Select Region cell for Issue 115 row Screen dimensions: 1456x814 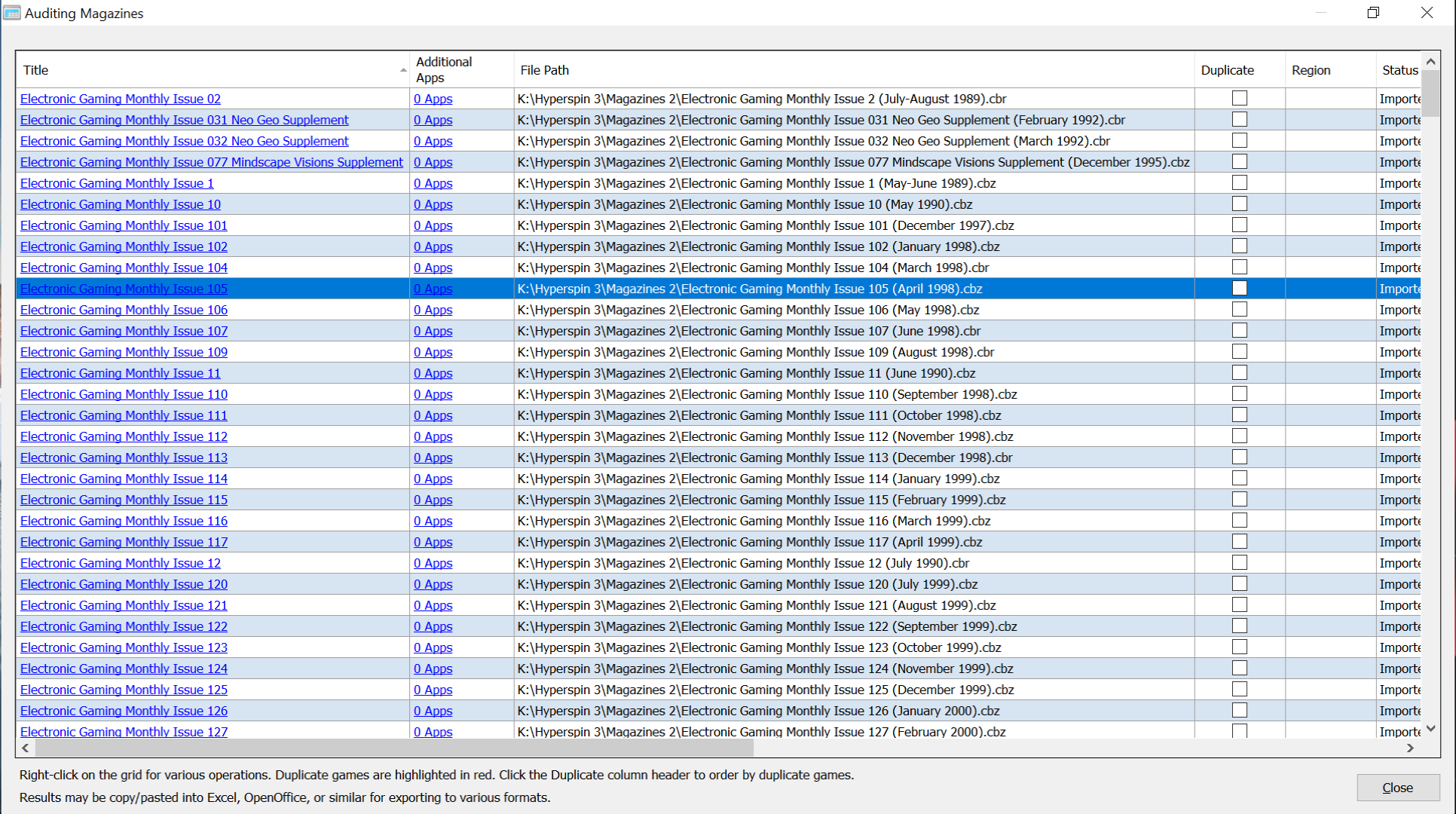(x=1330, y=500)
